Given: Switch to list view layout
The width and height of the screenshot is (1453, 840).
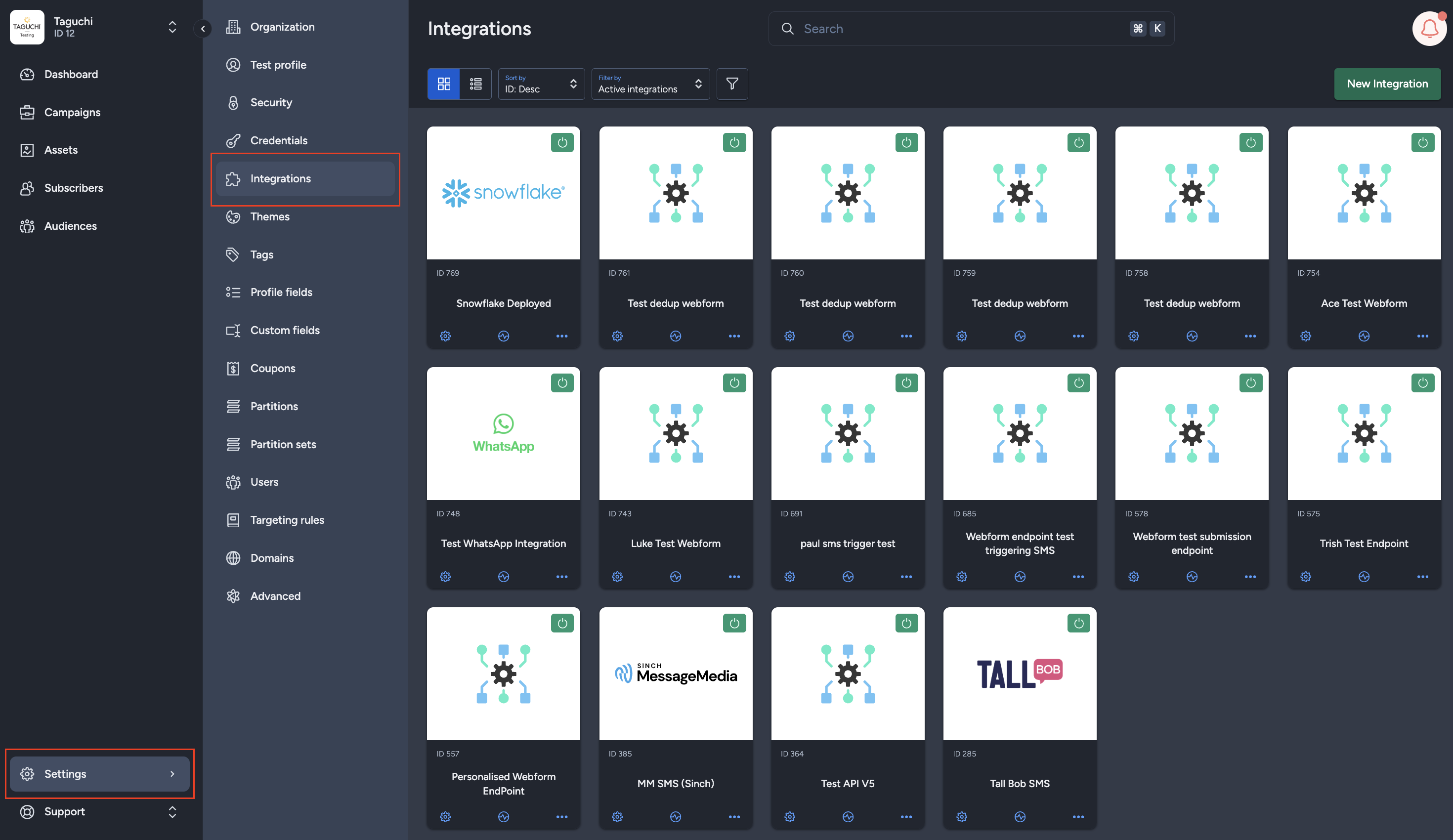Looking at the screenshot, I should coord(475,84).
